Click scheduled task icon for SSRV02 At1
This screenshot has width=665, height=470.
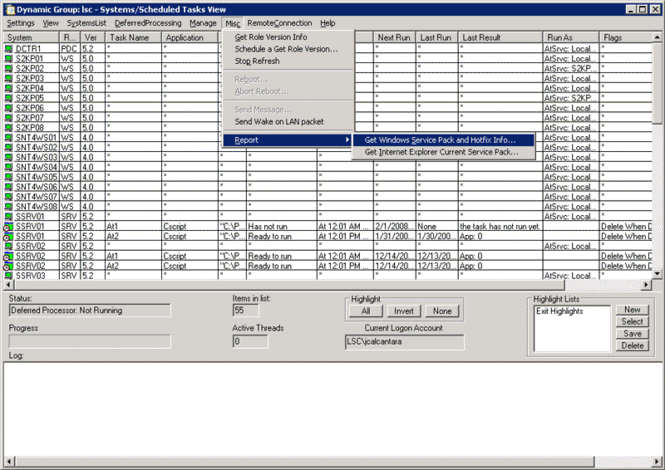(x=8, y=256)
